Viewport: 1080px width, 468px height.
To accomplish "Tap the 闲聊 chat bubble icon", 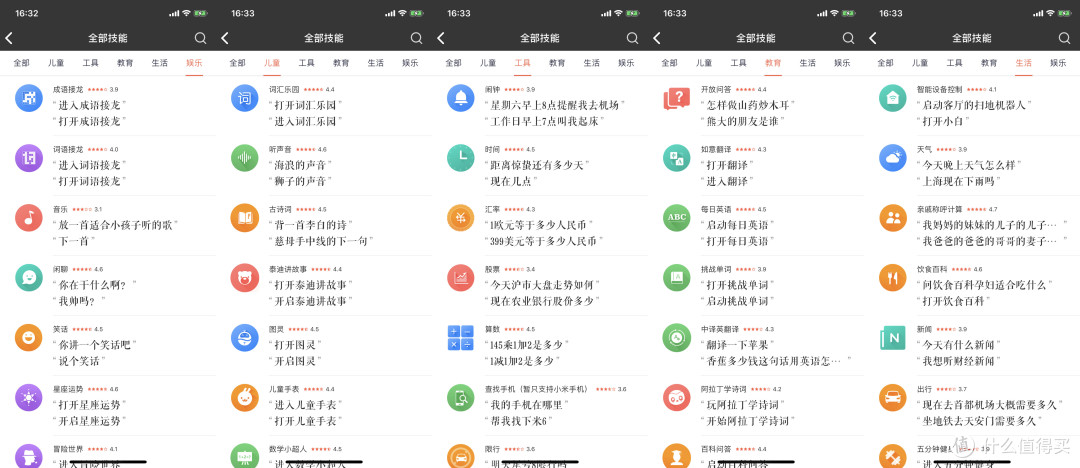I will (29, 277).
